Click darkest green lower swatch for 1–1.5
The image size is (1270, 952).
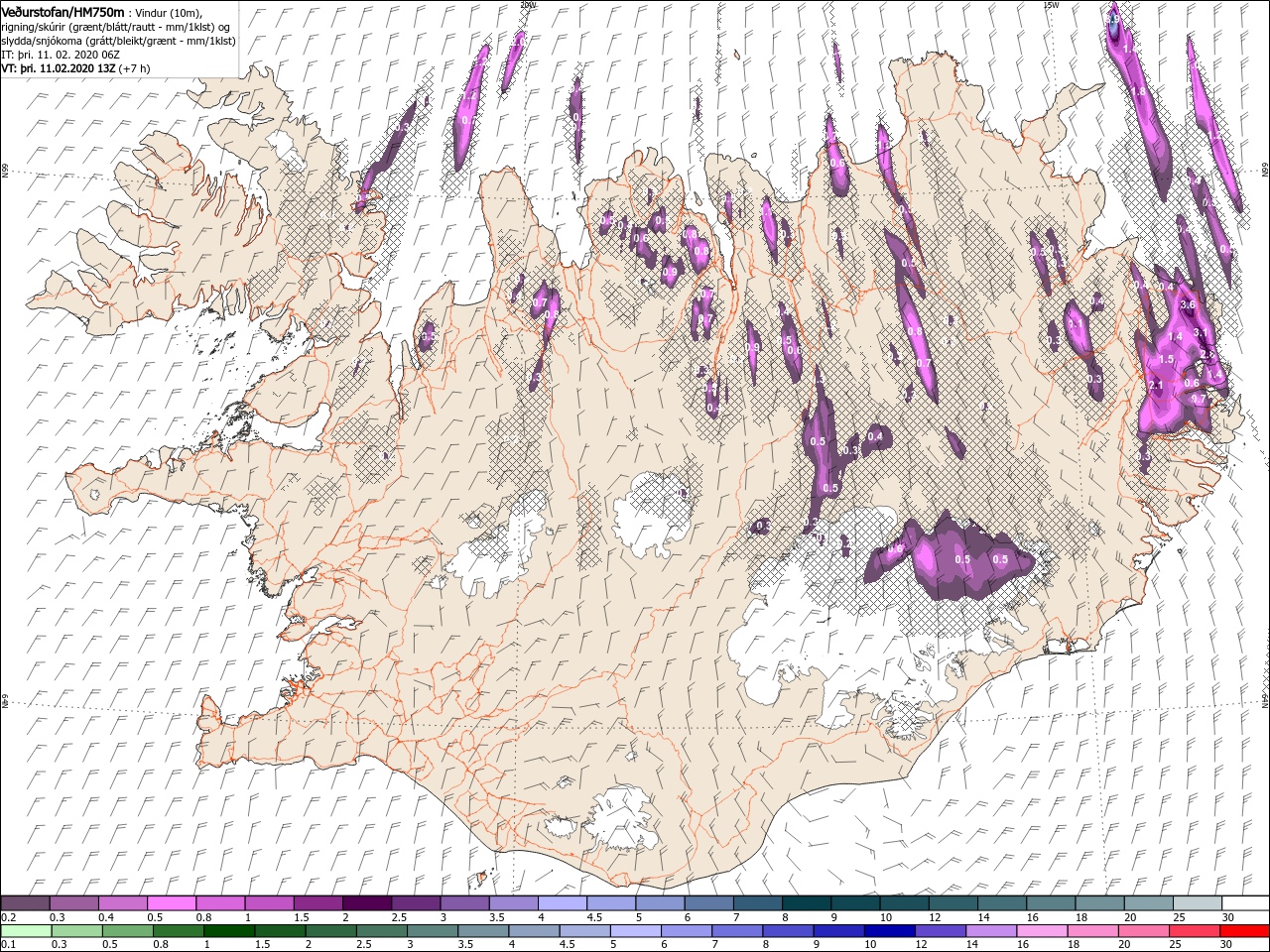point(229,931)
